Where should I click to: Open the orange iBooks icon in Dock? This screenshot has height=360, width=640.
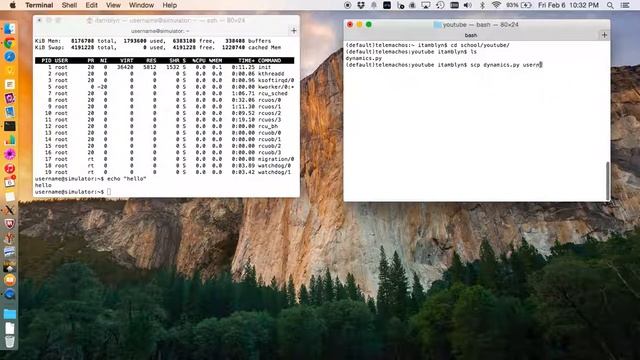(x=9, y=280)
